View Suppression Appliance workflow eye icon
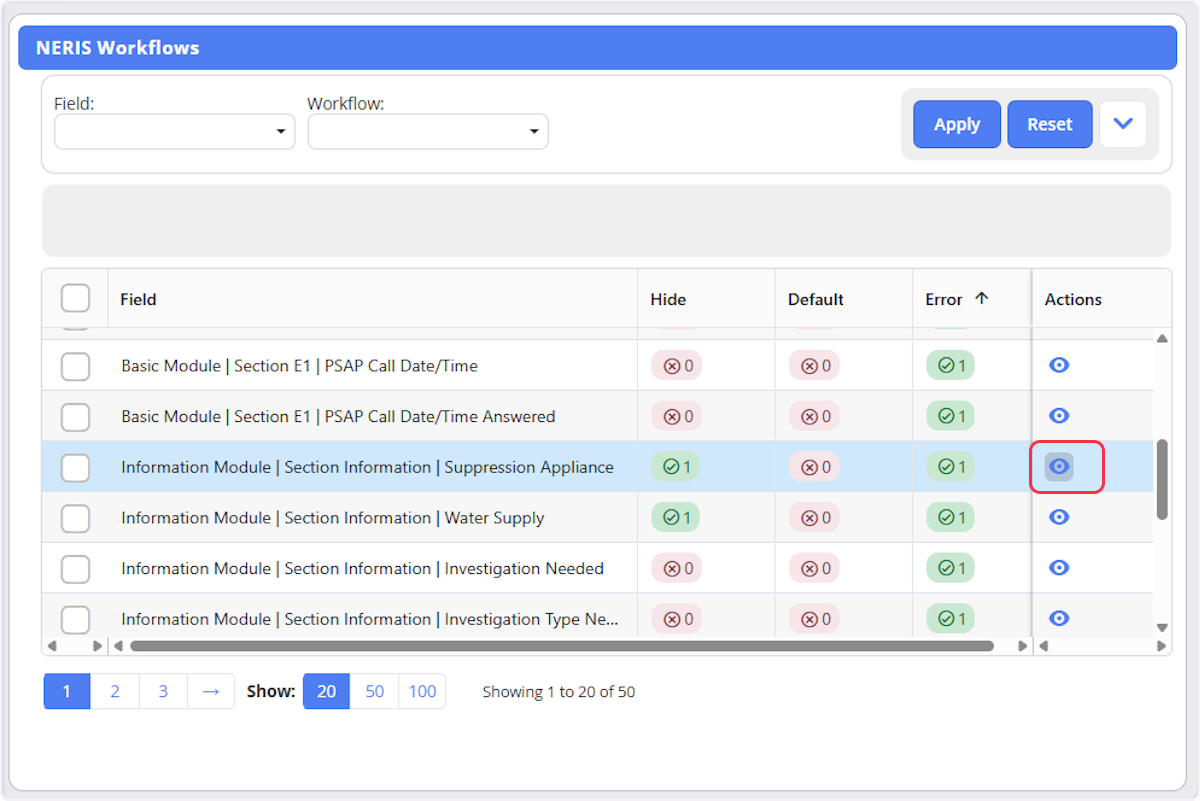Screen dimensions: 1200x801 [x=1059, y=466]
